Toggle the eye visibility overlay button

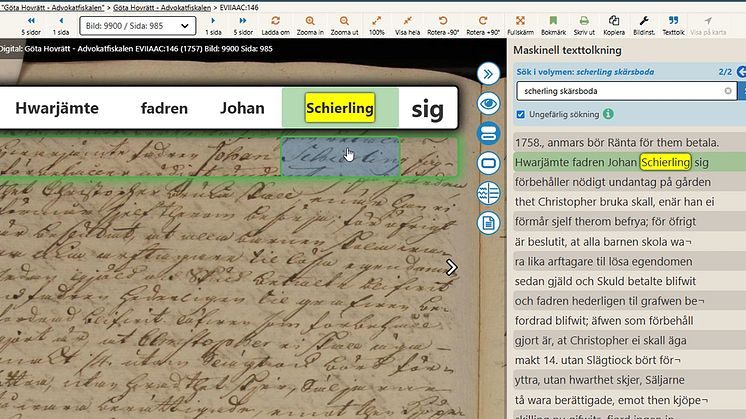pyautogui.click(x=488, y=102)
